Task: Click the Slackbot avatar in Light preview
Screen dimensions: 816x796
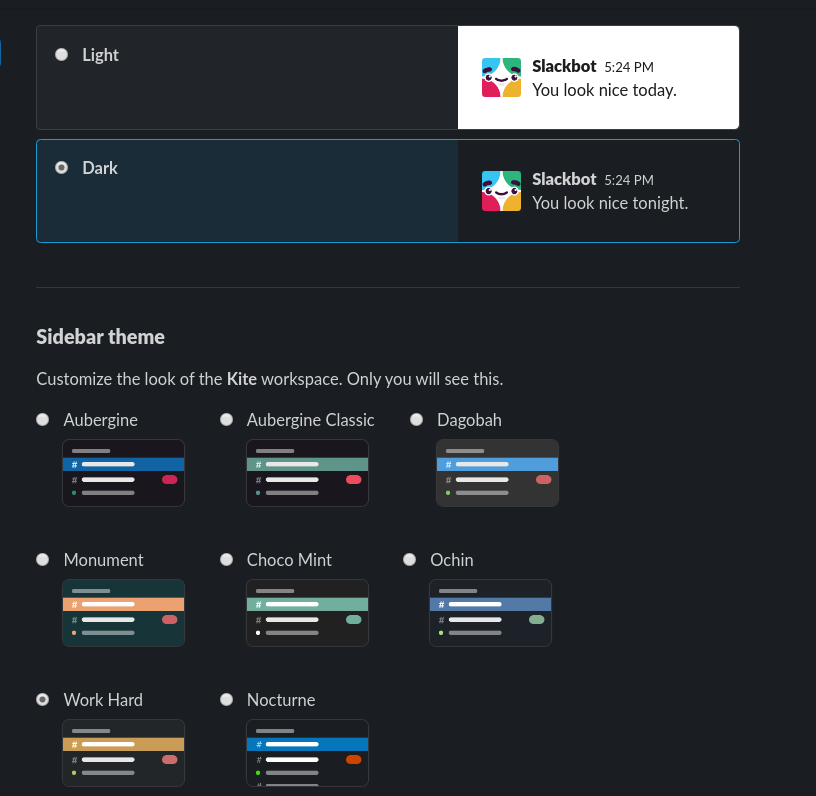Action: tap(501, 78)
